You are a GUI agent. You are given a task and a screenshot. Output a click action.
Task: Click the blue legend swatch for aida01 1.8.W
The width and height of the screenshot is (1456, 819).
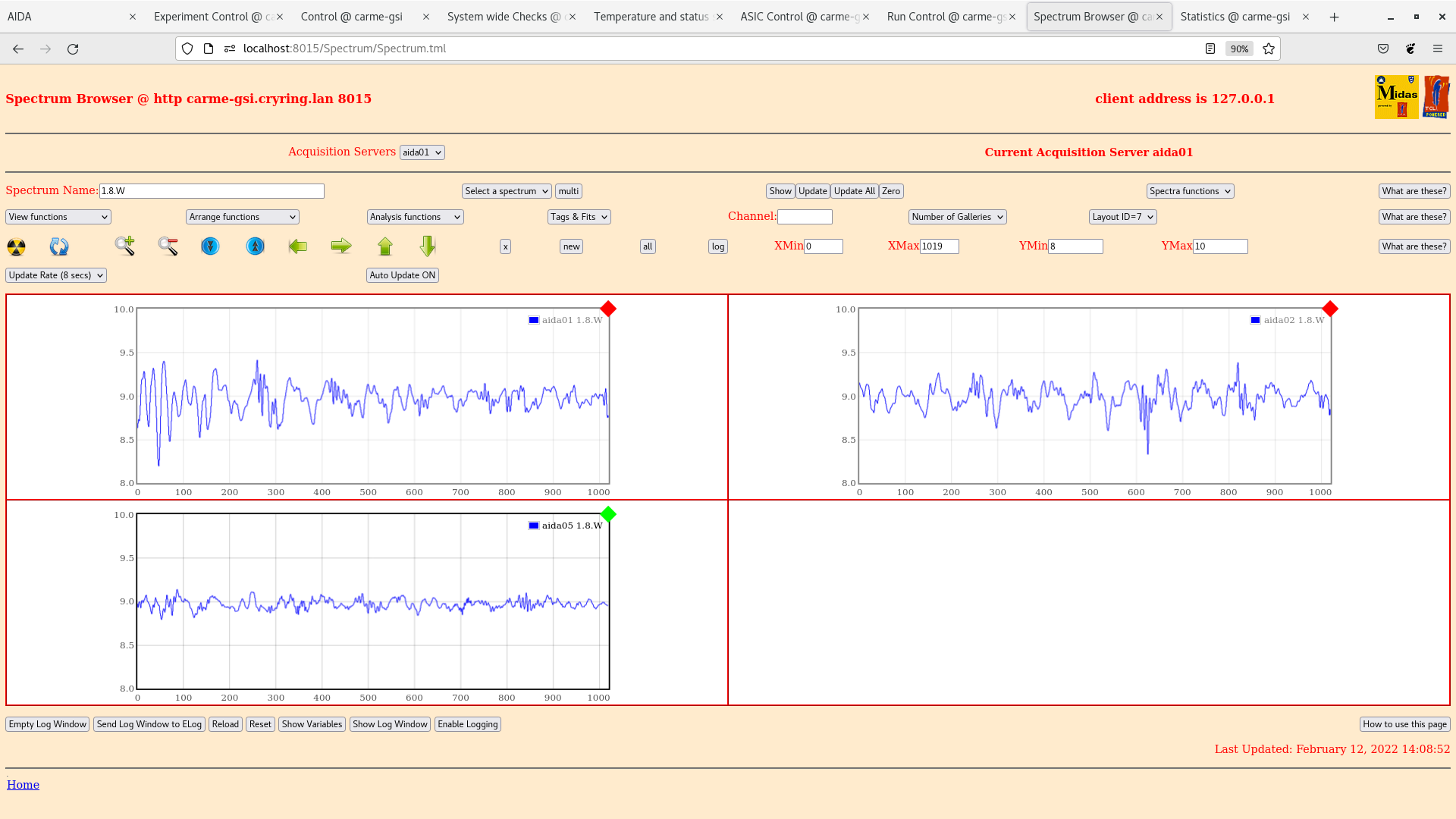pyautogui.click(x=533, y=319)
